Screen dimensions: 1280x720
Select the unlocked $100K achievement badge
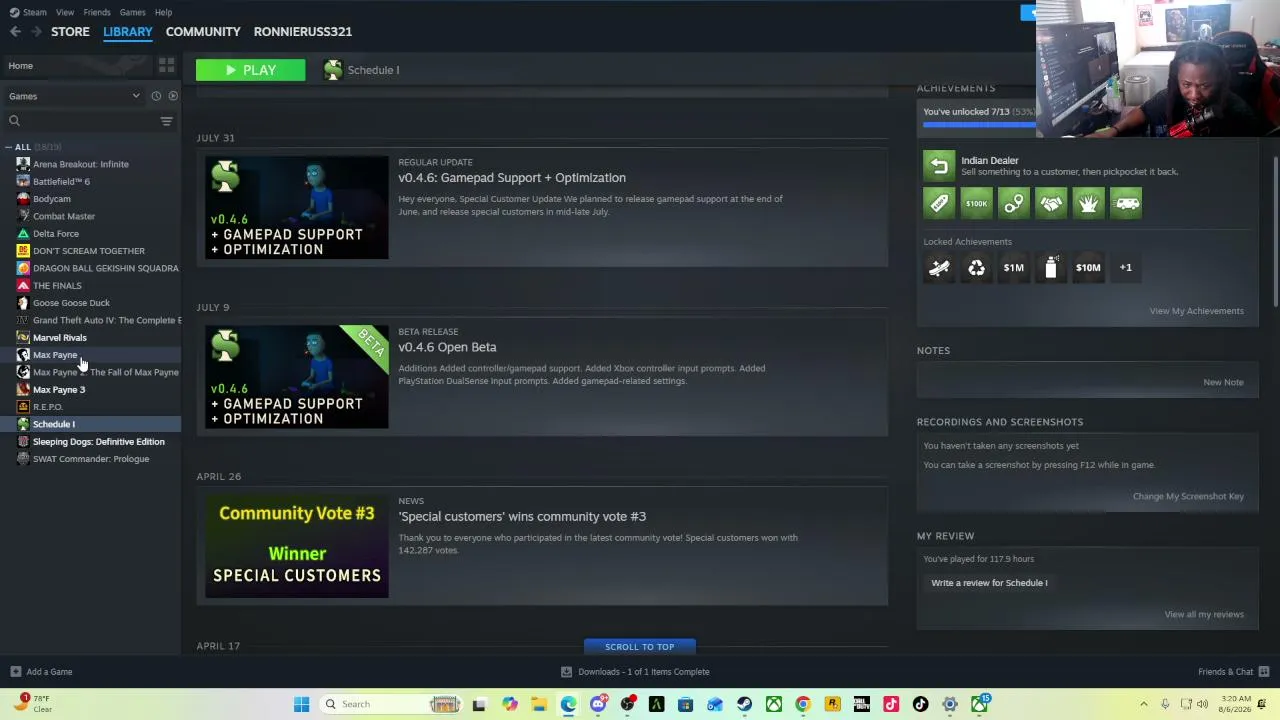[976, 204]
